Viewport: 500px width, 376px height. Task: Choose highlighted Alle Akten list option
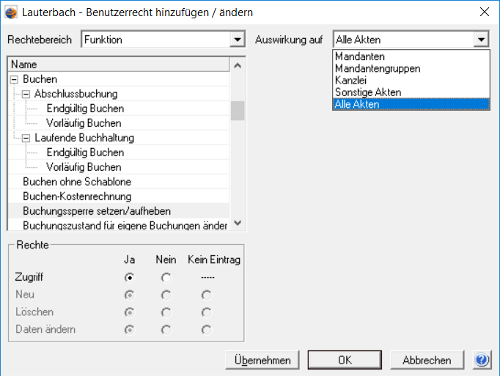(x=411, y=104)
